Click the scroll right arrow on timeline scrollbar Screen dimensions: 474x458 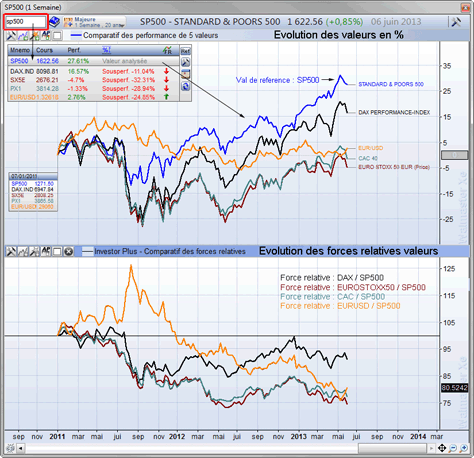coord(432,449)
